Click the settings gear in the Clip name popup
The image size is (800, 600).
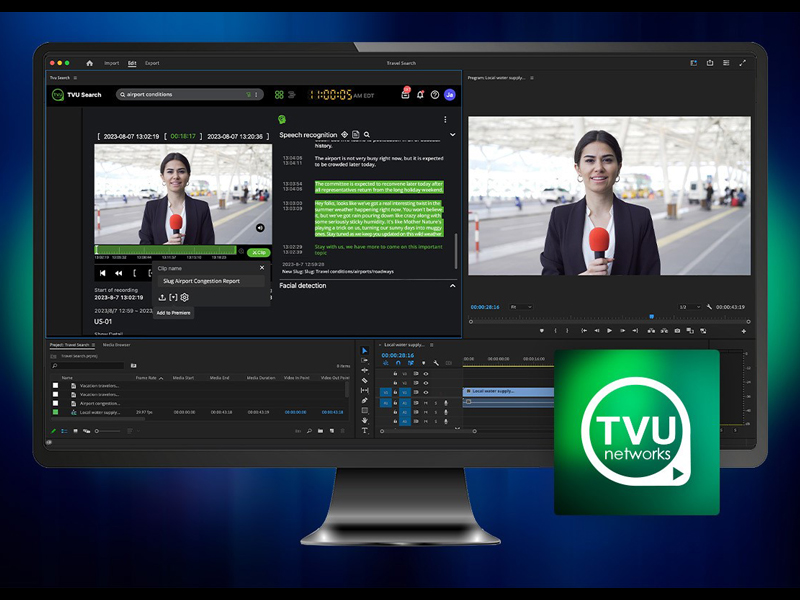point(184,298)
